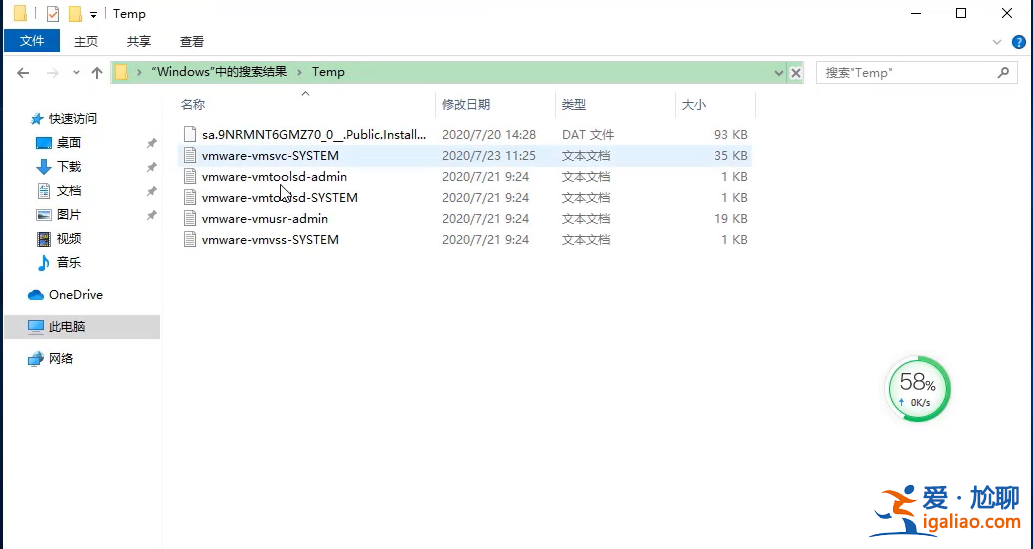Select 网络 in the navigation pane

coord(61,359)
